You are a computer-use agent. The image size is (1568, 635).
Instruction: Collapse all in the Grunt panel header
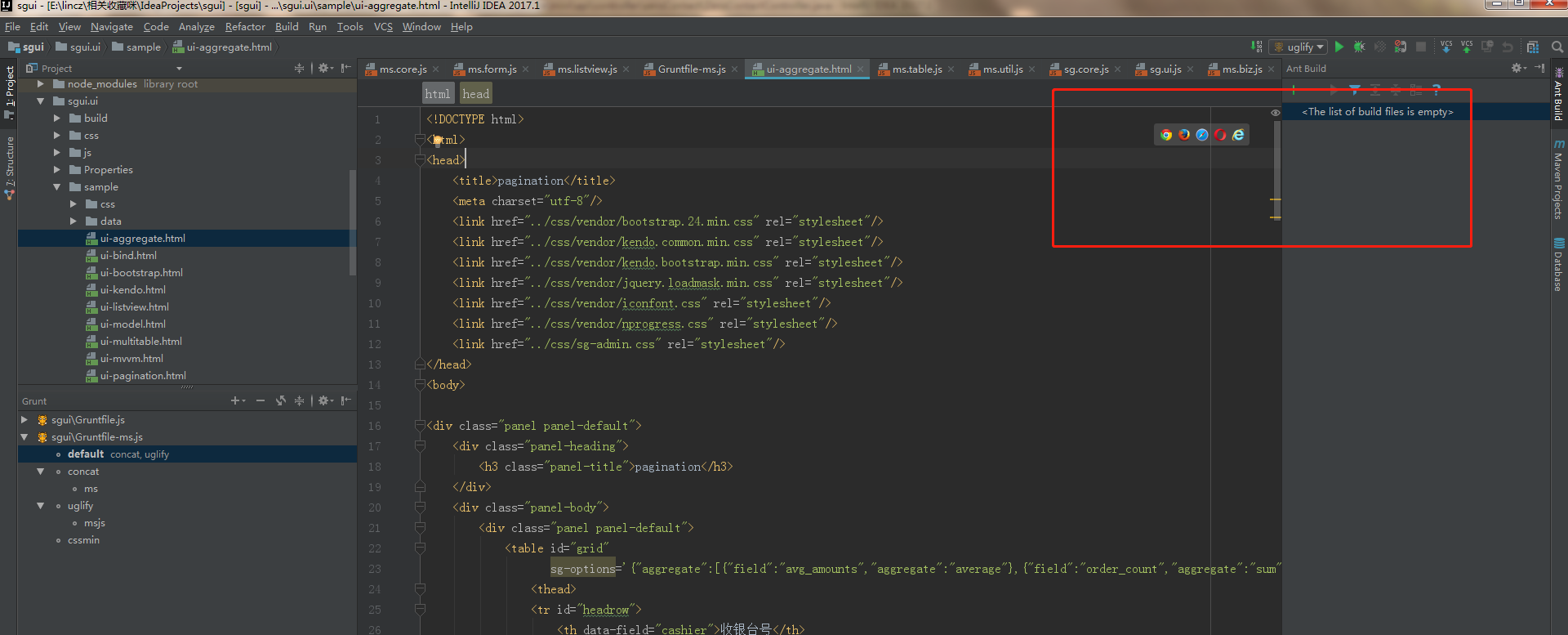pos(299,400)
